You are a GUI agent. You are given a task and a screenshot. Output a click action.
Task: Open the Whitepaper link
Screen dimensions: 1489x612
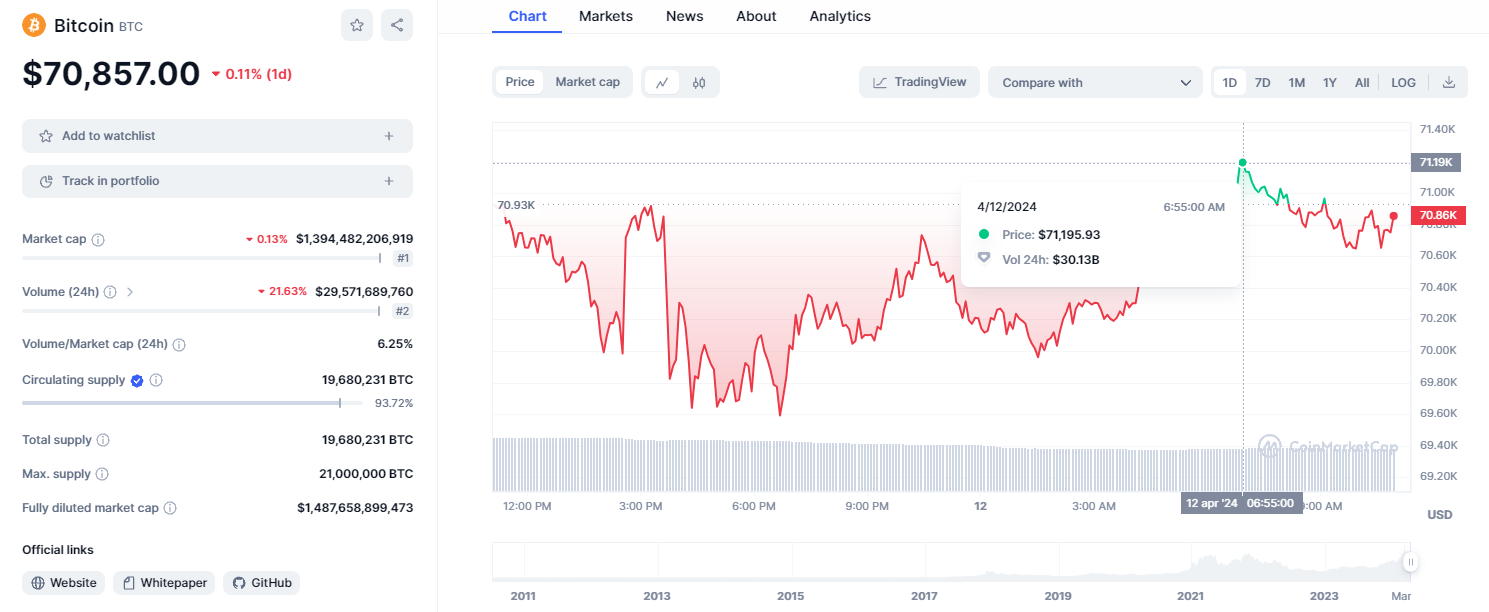click(x=164, y=583)
